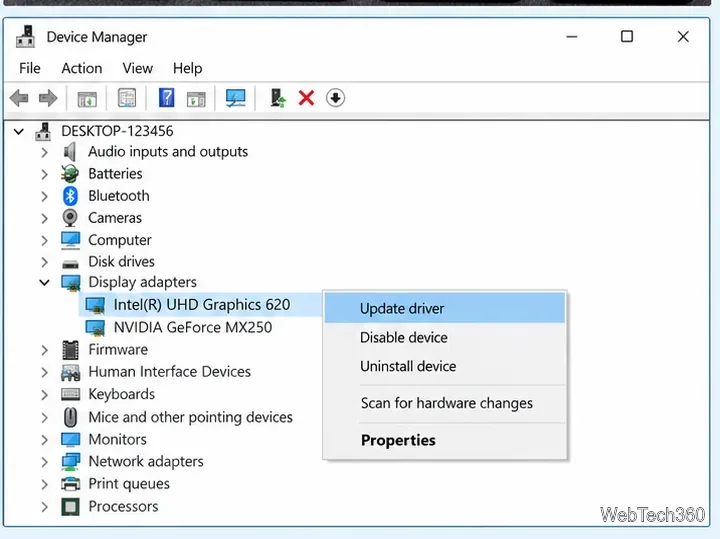Image resolution: width=720 pixels, height=539 pixels.
Task: Click the NVIDIA GeForce MX250 device icon
Action: [x=96, y=328]
